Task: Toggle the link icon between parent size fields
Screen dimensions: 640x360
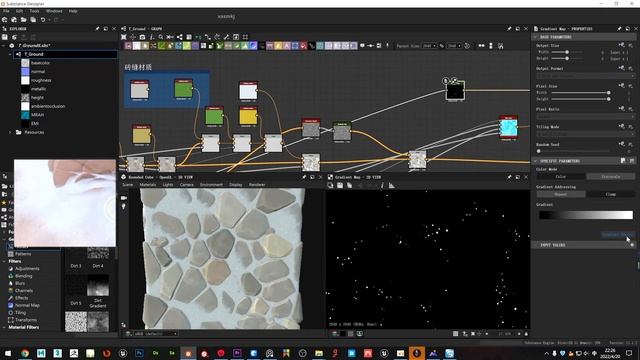Action: pyautogui.click(x=442, y=46)
